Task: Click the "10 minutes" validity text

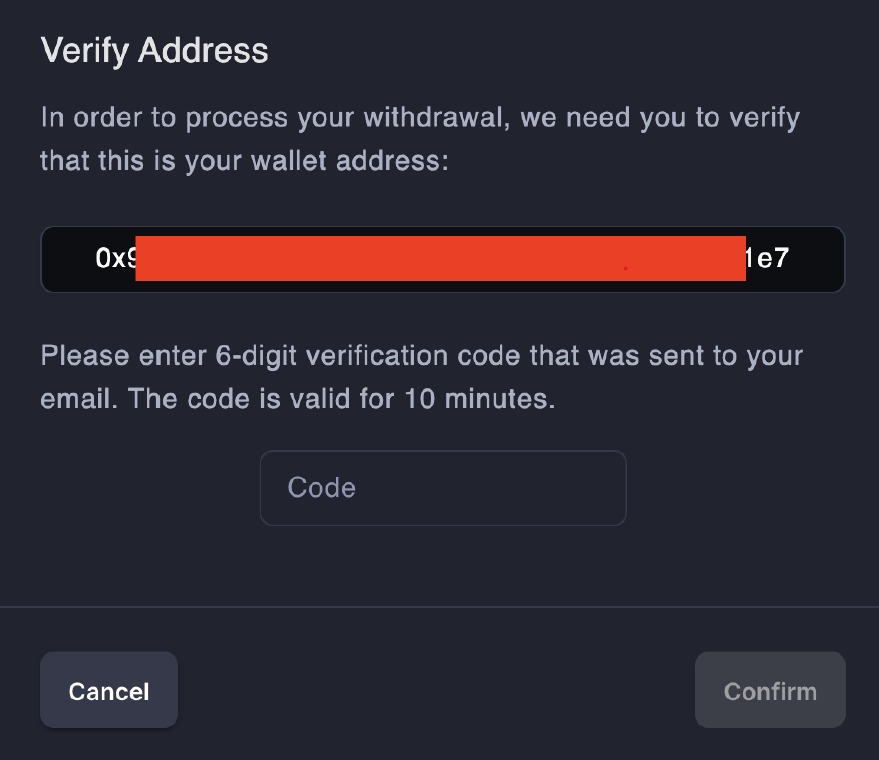Action: point(477,398)
